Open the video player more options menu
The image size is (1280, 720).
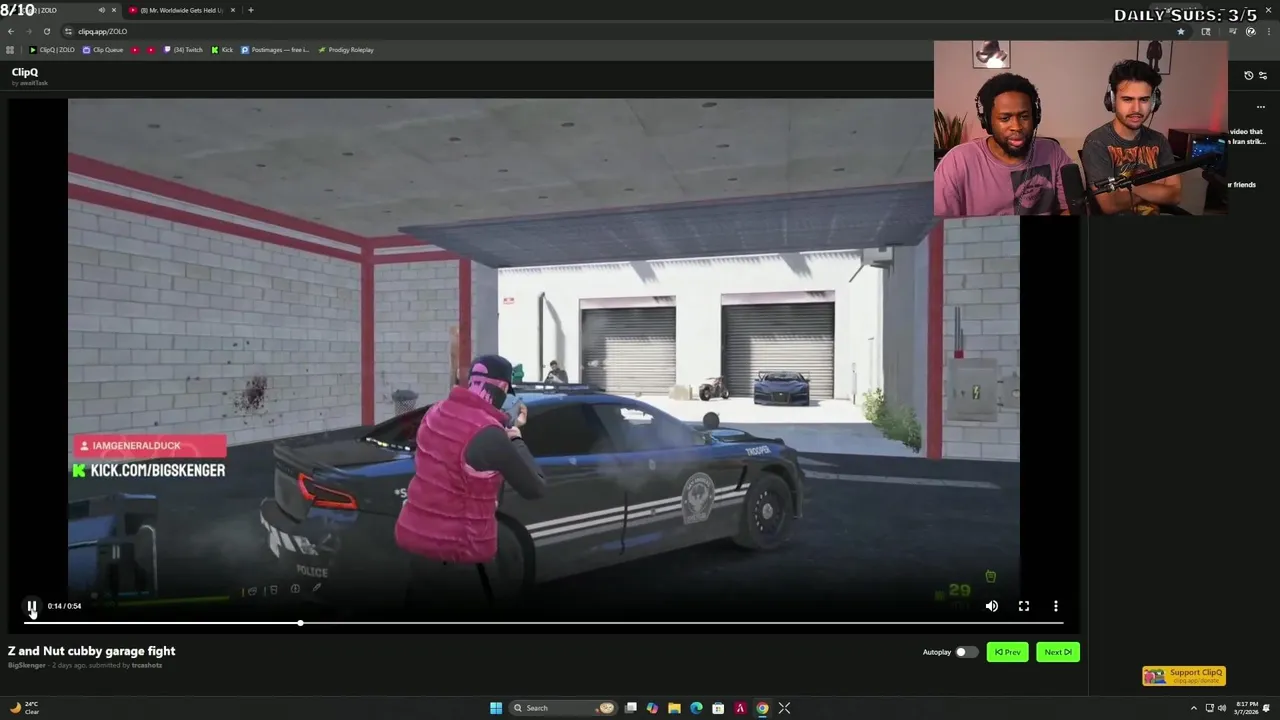(x=1056, y=606)
